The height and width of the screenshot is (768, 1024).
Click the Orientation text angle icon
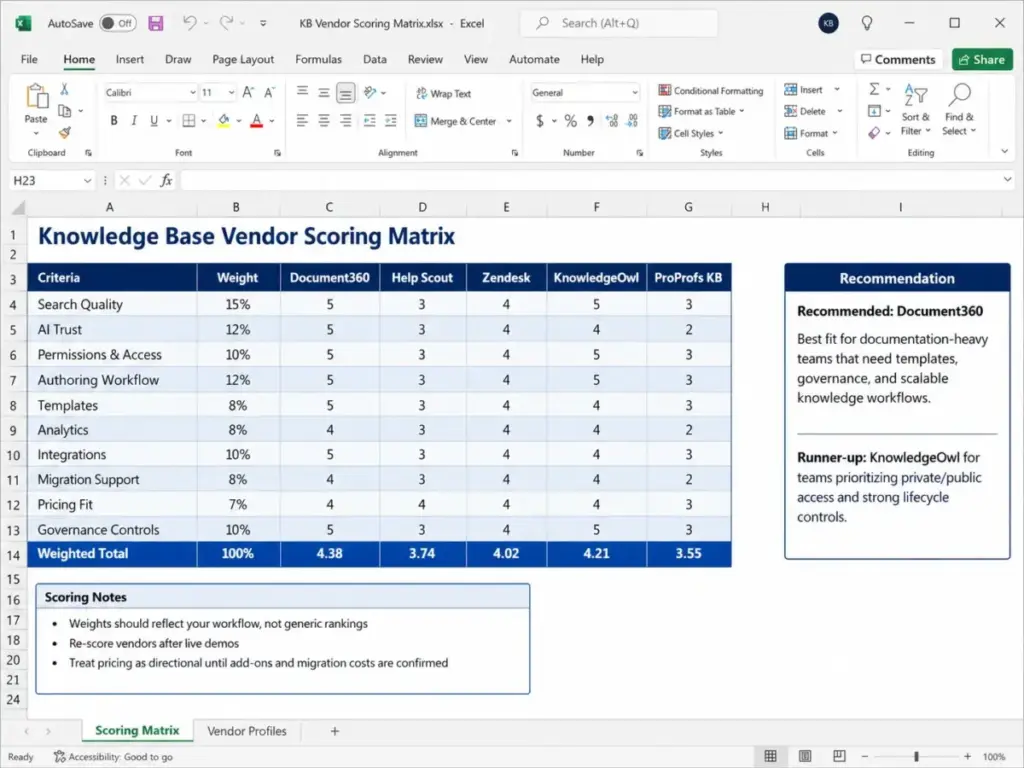(370, 93)
